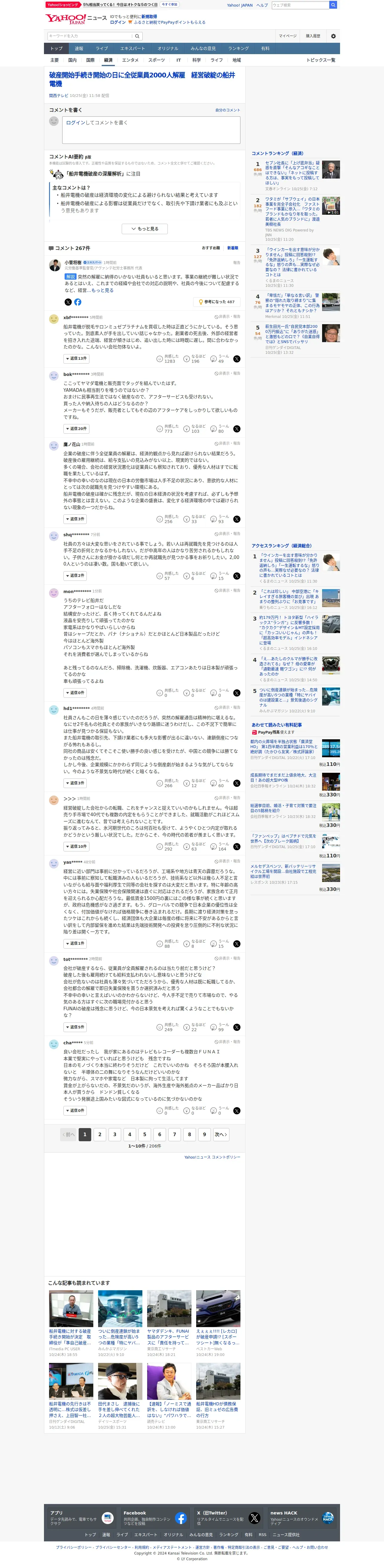Click 共感した on the xbf comment

coord(168,359)
